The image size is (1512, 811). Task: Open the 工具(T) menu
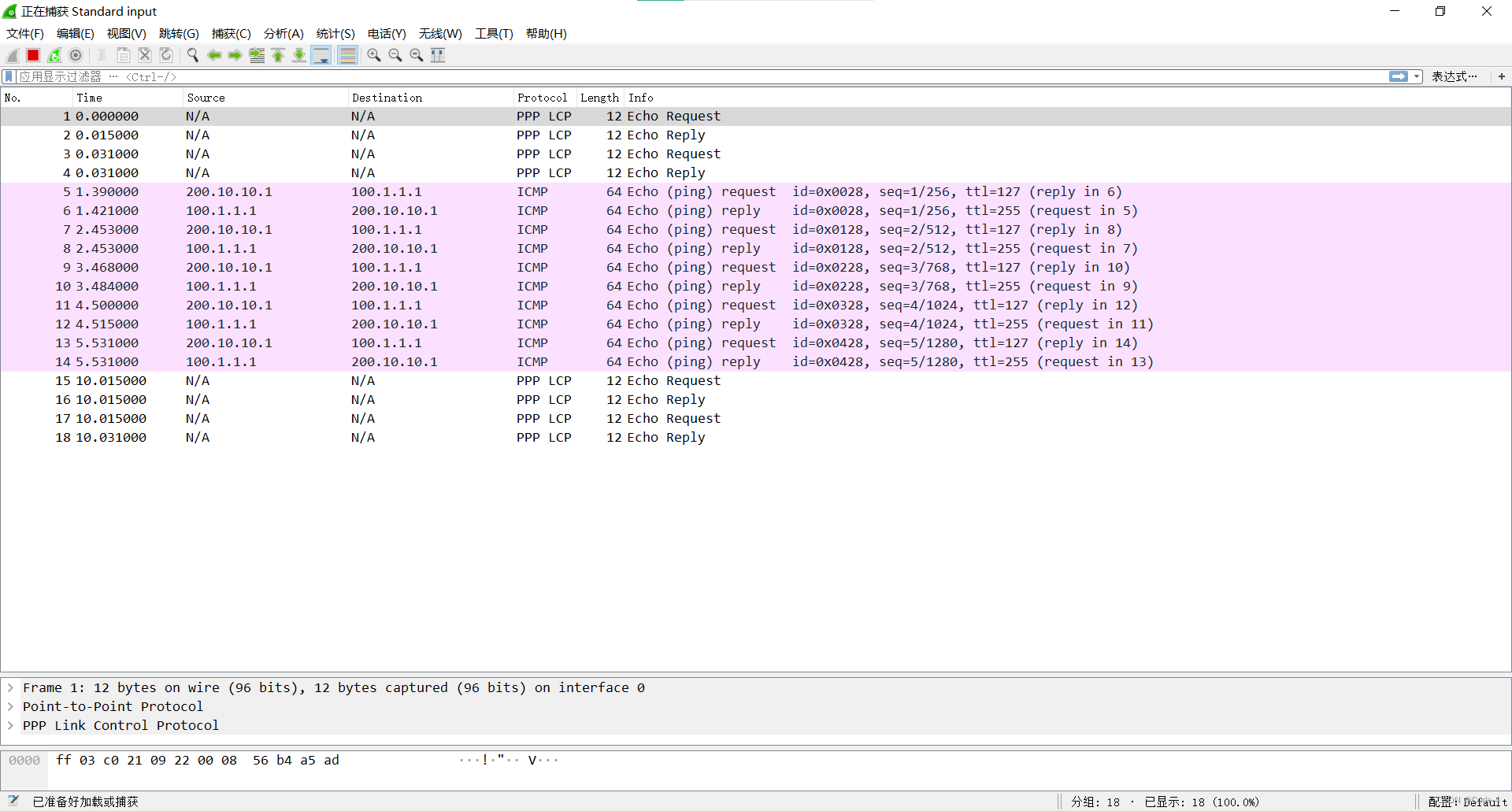[494, 34]
